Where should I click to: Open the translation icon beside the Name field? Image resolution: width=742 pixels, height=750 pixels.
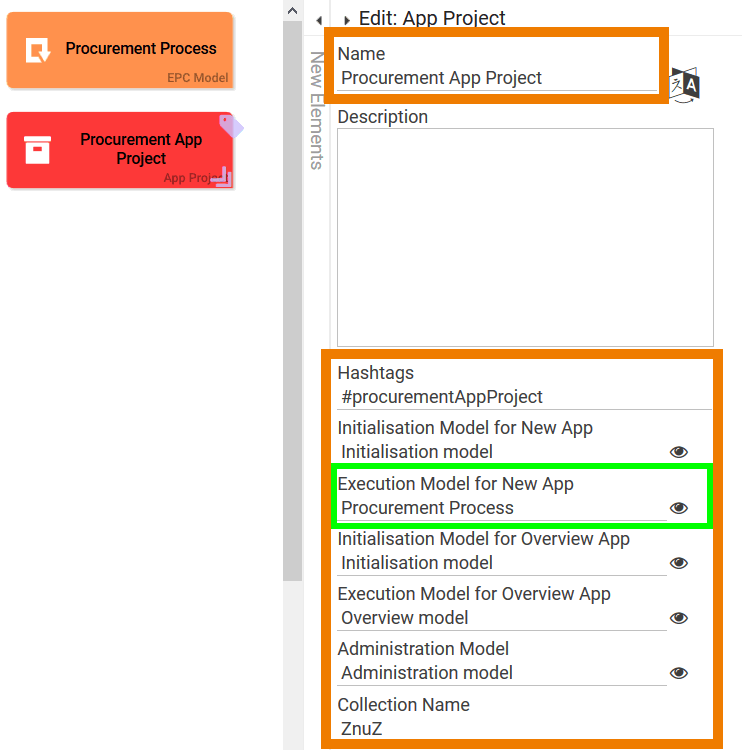click(x=685, y=83)
